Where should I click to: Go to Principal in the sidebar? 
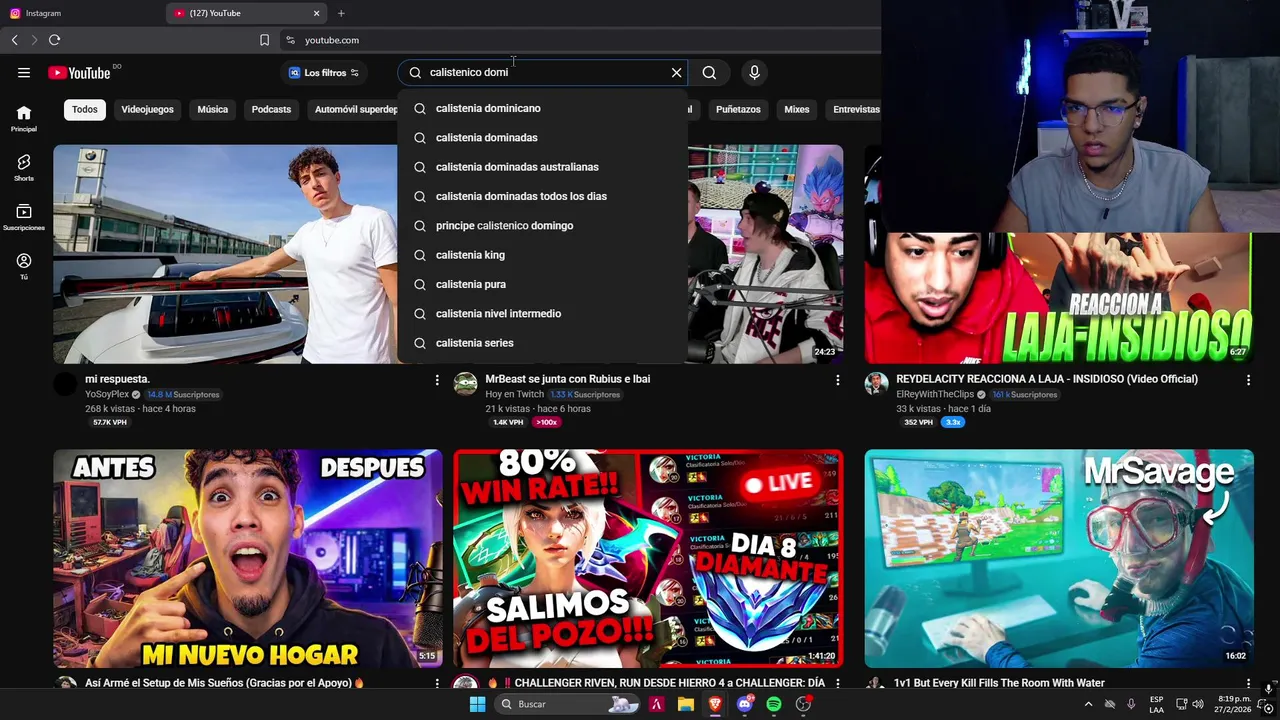click(x=24, y=118)
